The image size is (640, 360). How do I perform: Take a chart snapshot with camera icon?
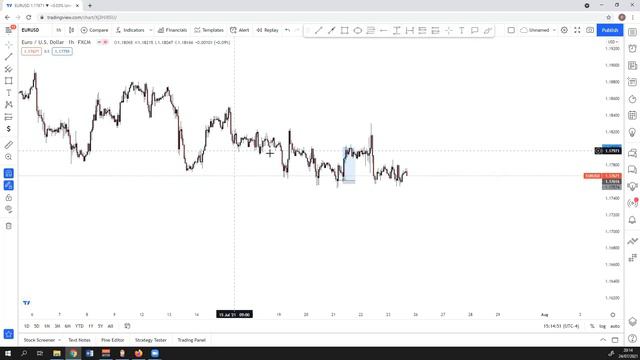click(x=590, y=30)
